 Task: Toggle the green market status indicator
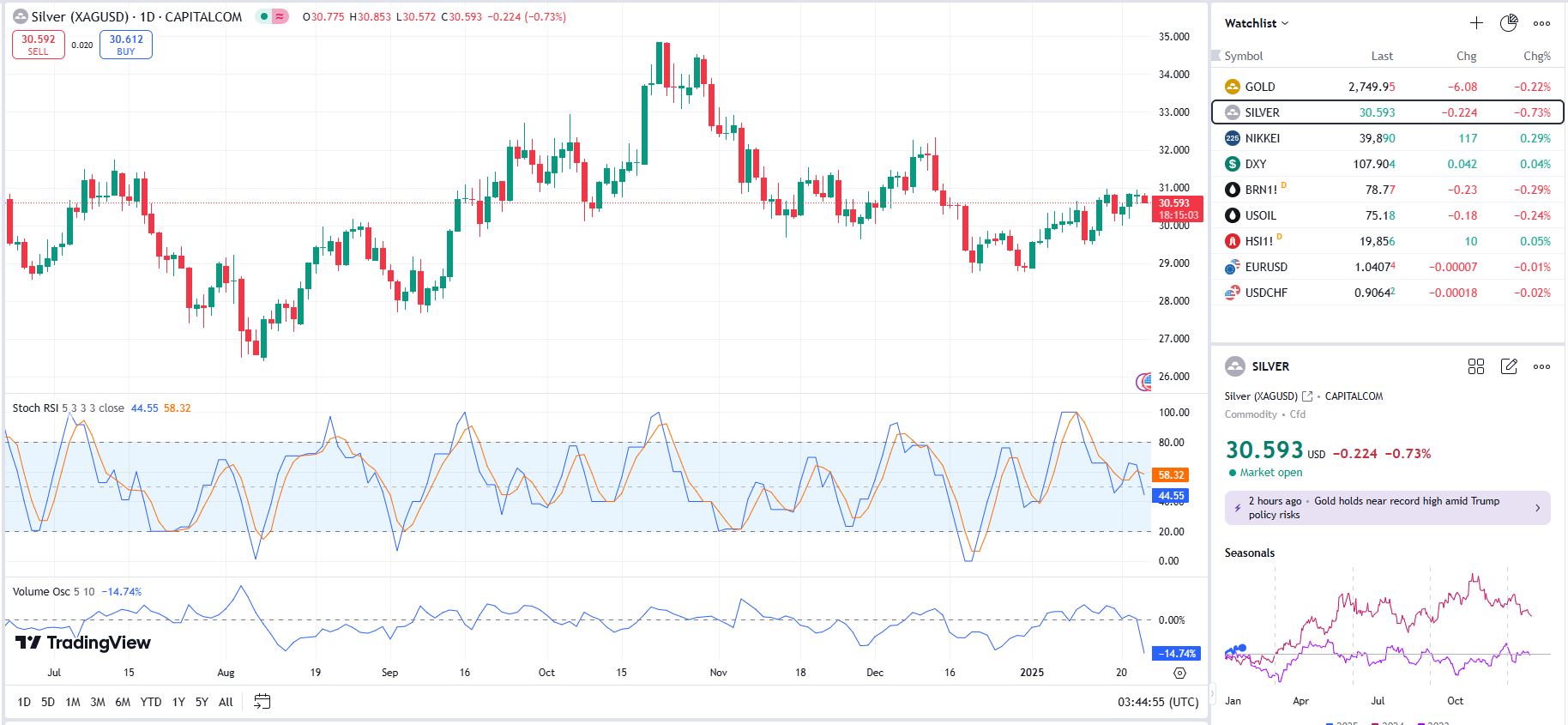264,16
